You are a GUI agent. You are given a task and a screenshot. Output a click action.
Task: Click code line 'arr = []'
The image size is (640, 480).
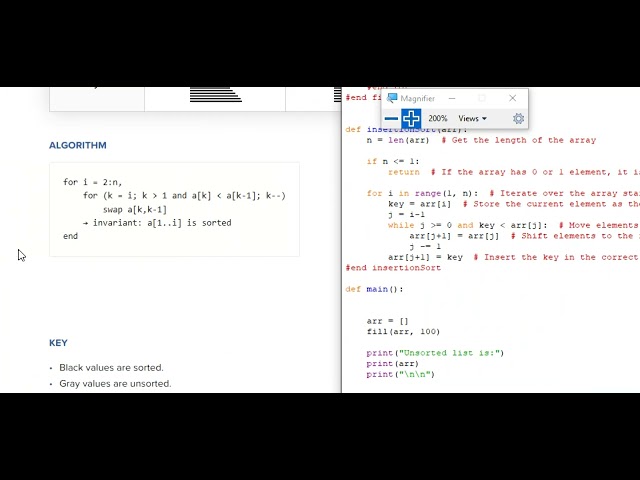[x=387, y=321]
